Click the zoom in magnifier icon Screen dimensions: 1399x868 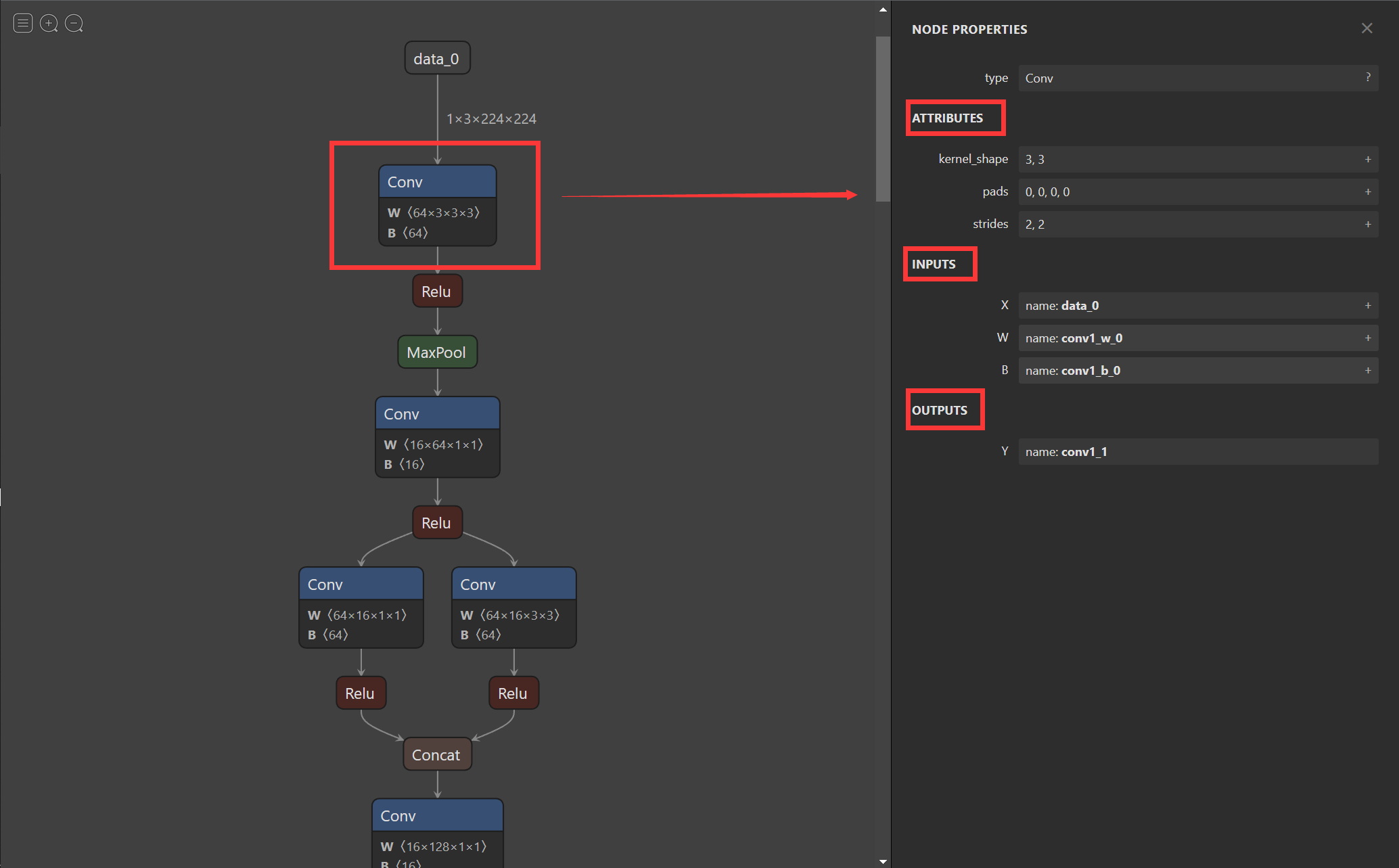coord(49,24)
